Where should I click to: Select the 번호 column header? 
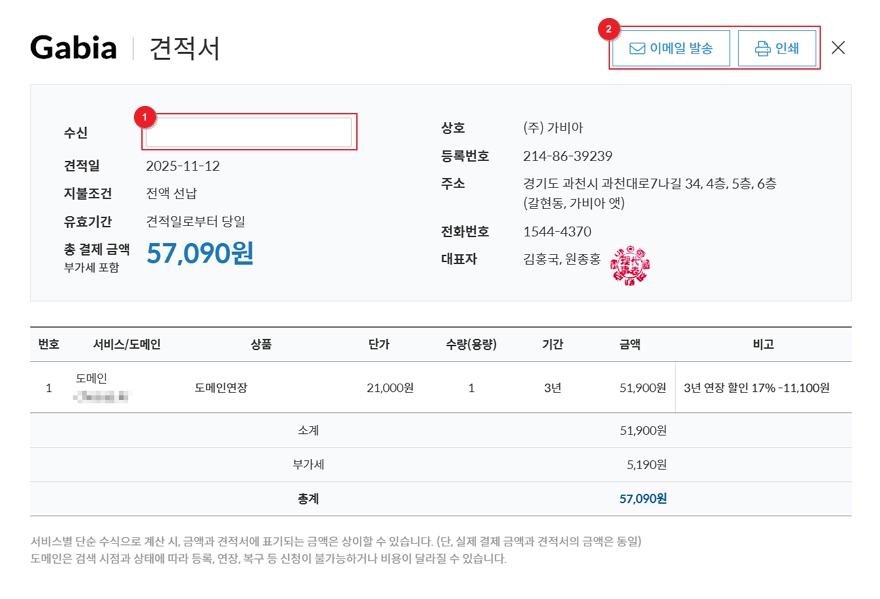tap(49, 344)
